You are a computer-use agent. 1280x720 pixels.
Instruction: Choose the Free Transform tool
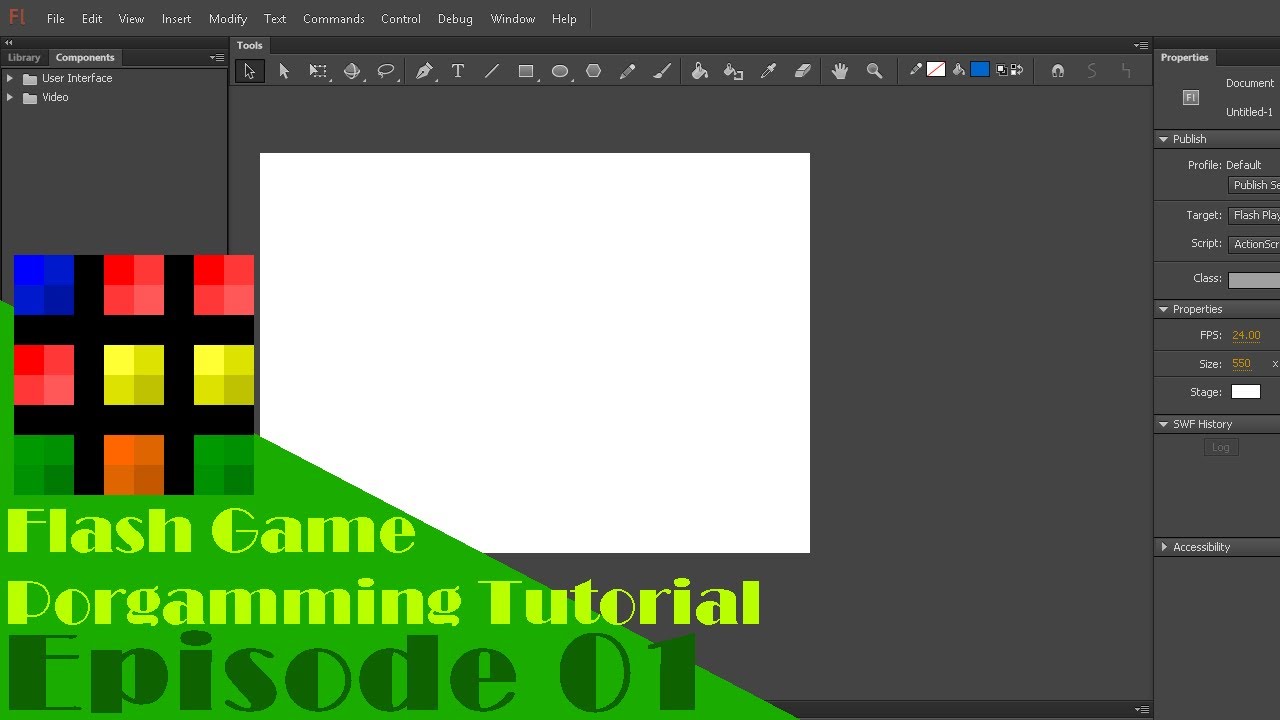318,71
